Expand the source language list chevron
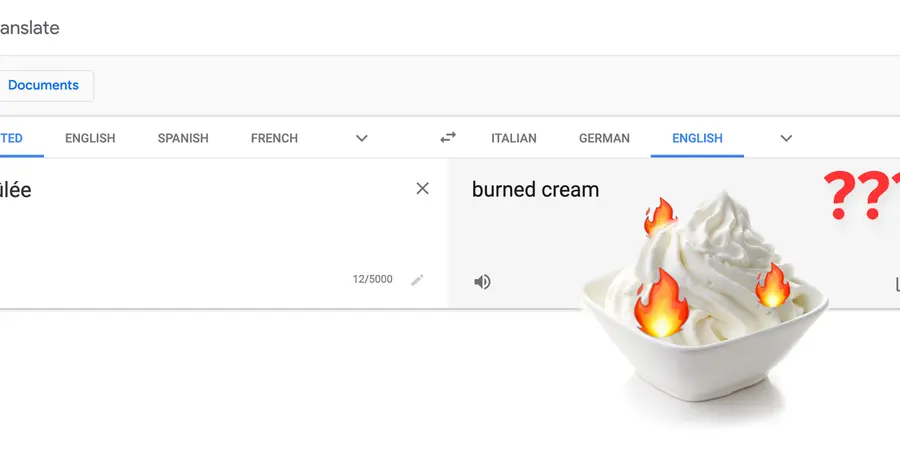This screenshot has height=469, width=900. tap(362, 138)
